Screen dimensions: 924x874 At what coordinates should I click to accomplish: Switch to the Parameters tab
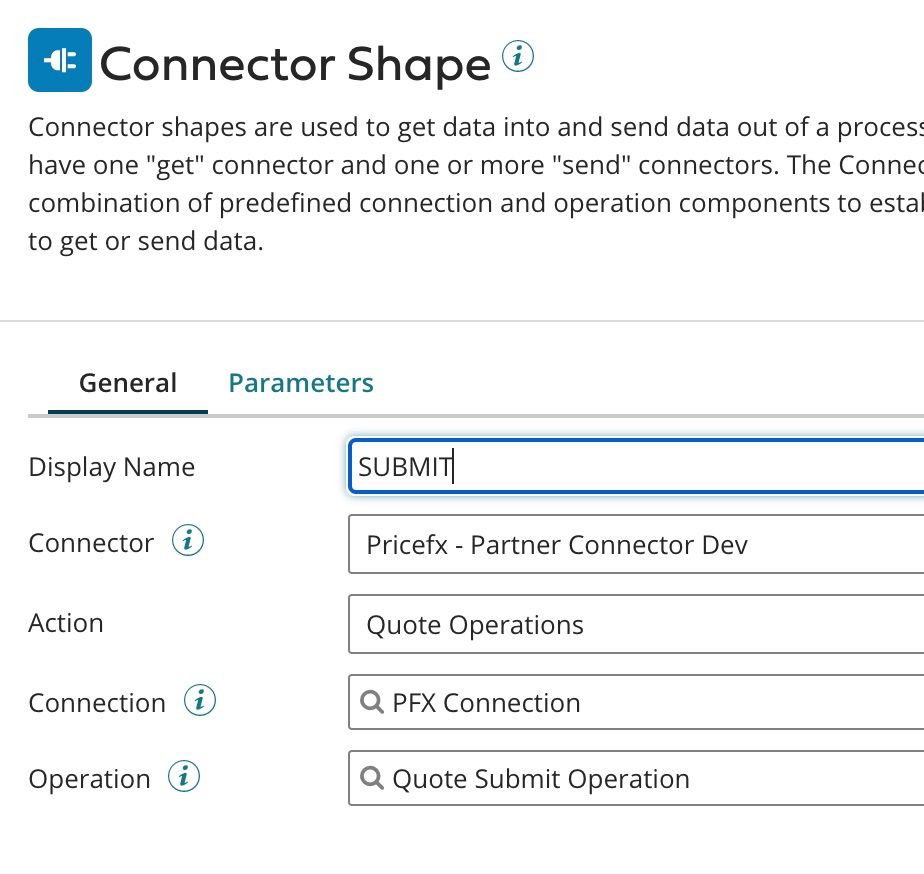pos(300,383)
